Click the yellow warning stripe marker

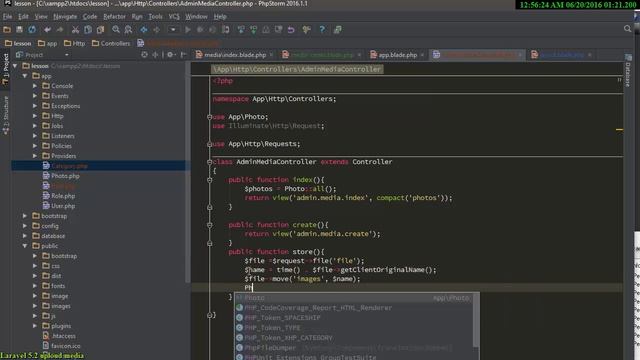pyautogui.click(x=619, y=130)
